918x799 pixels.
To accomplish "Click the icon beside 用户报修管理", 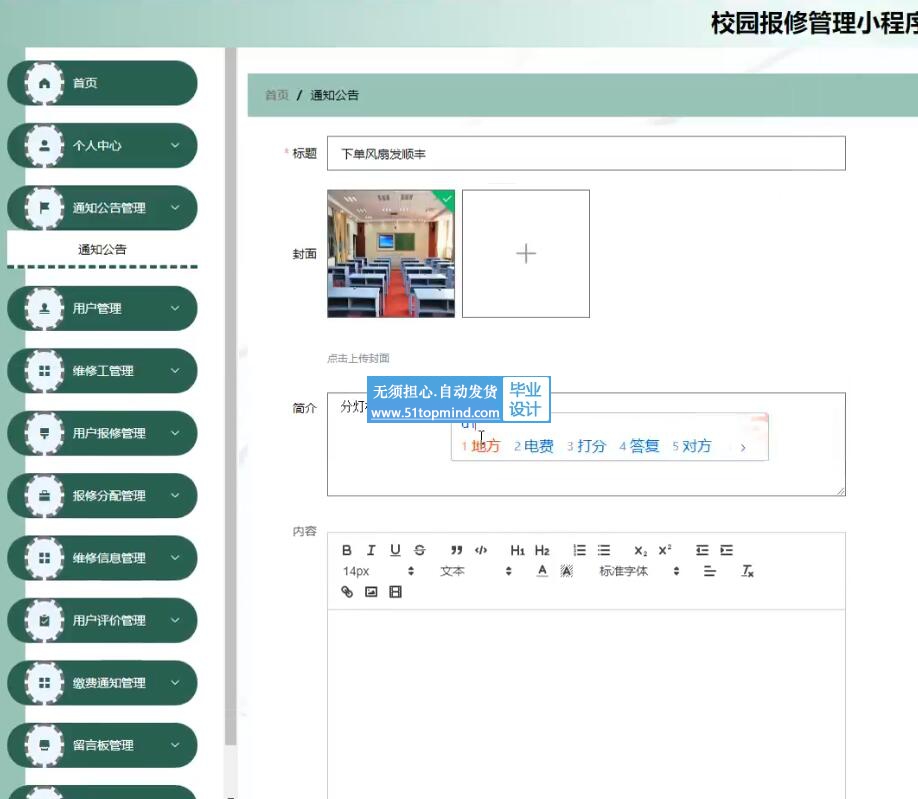I will (x=44, y=433).
